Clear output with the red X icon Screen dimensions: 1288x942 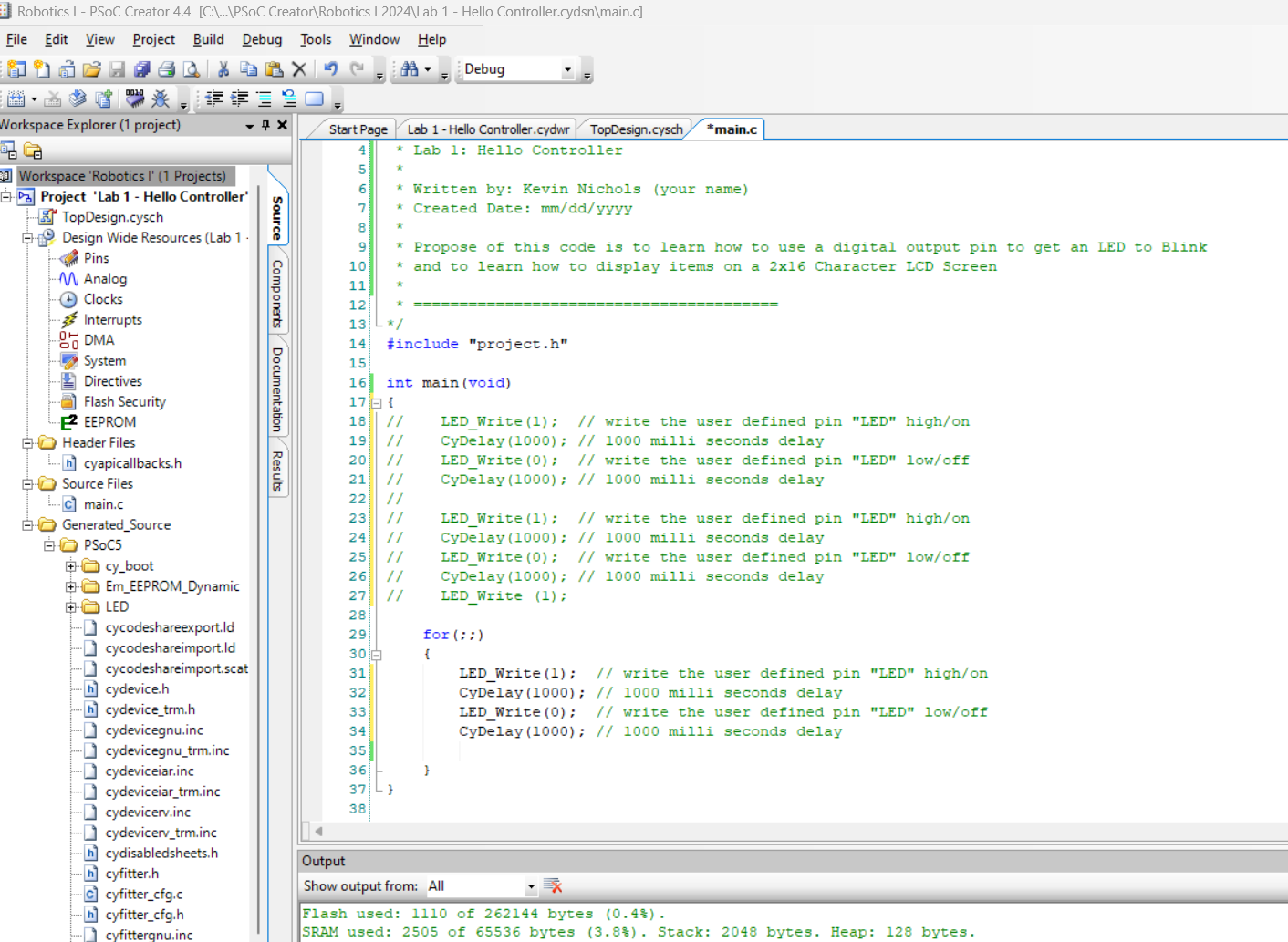pos(553,885)
